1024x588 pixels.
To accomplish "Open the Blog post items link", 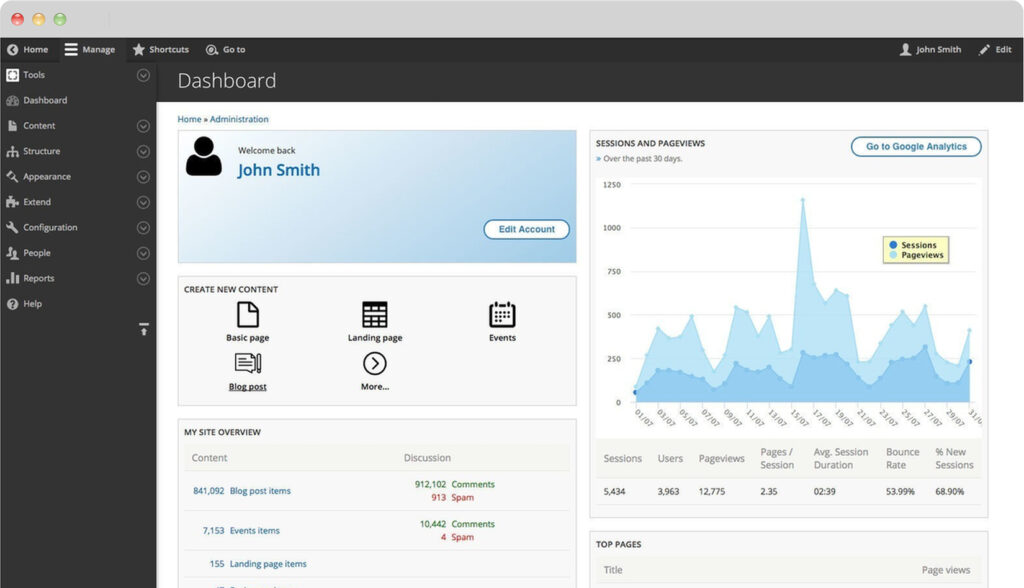I will click(260, 491).
